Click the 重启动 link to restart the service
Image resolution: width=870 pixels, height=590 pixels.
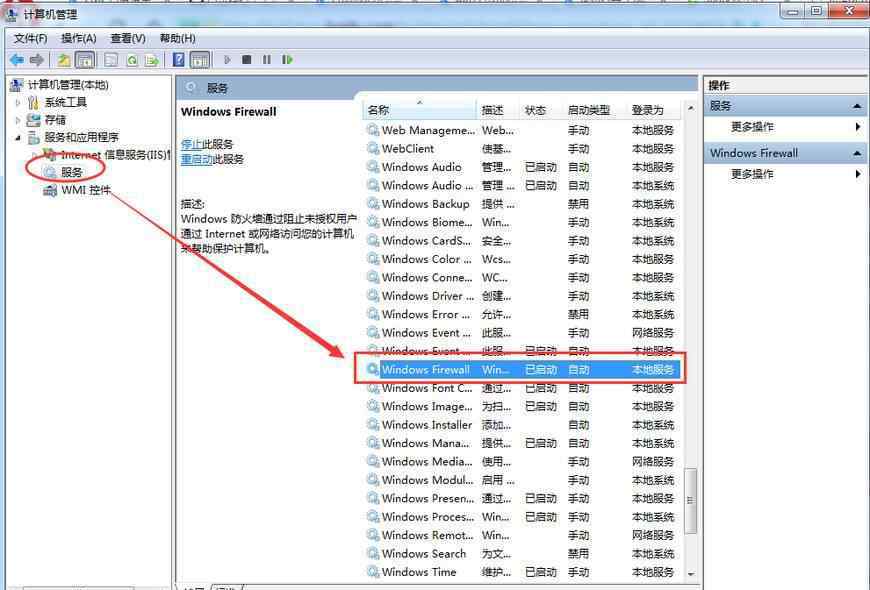point(197,159)
